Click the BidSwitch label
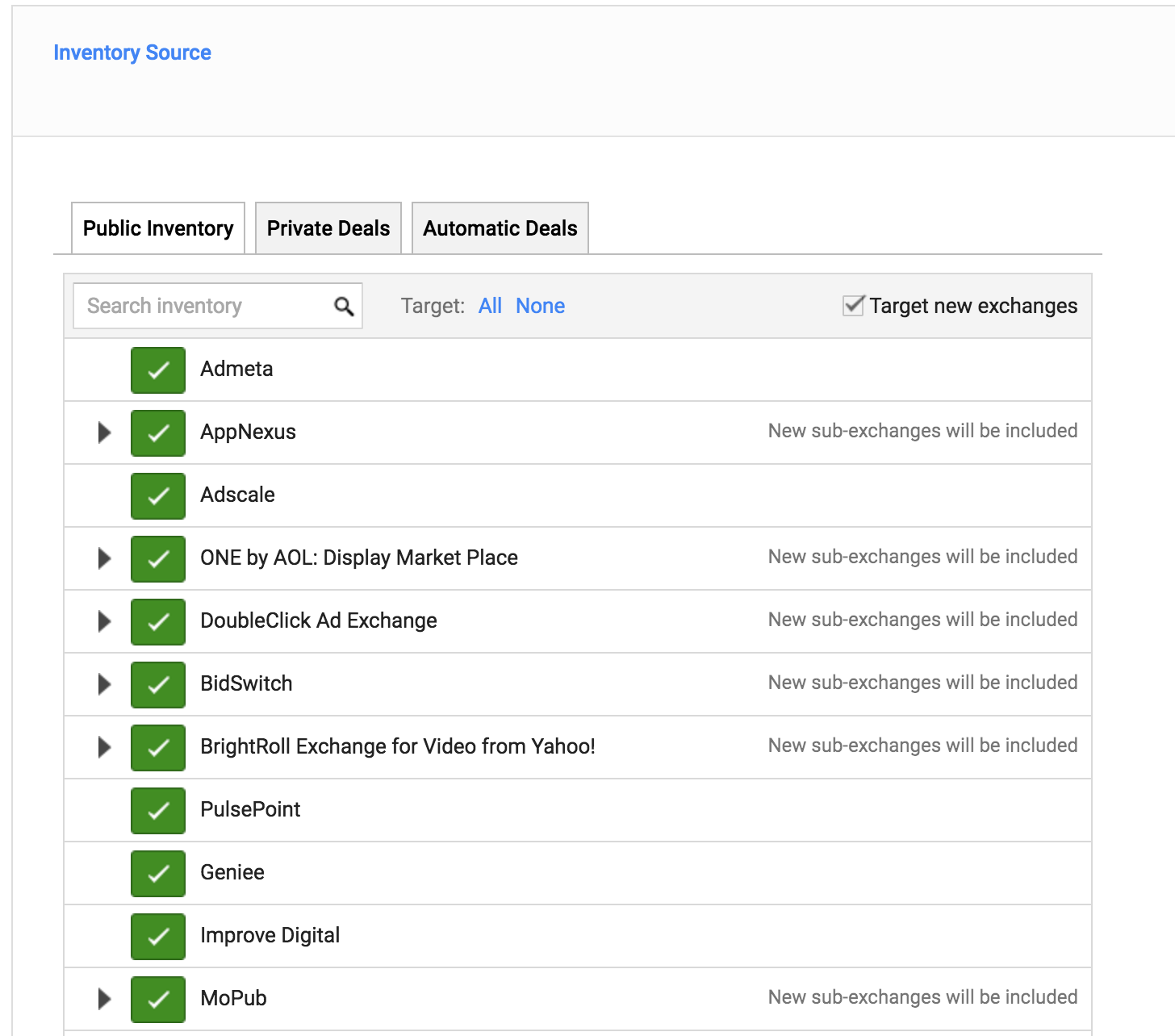Image resolution: width=1175 pixels, height=1036 pixels. click(x=246, y=683)
